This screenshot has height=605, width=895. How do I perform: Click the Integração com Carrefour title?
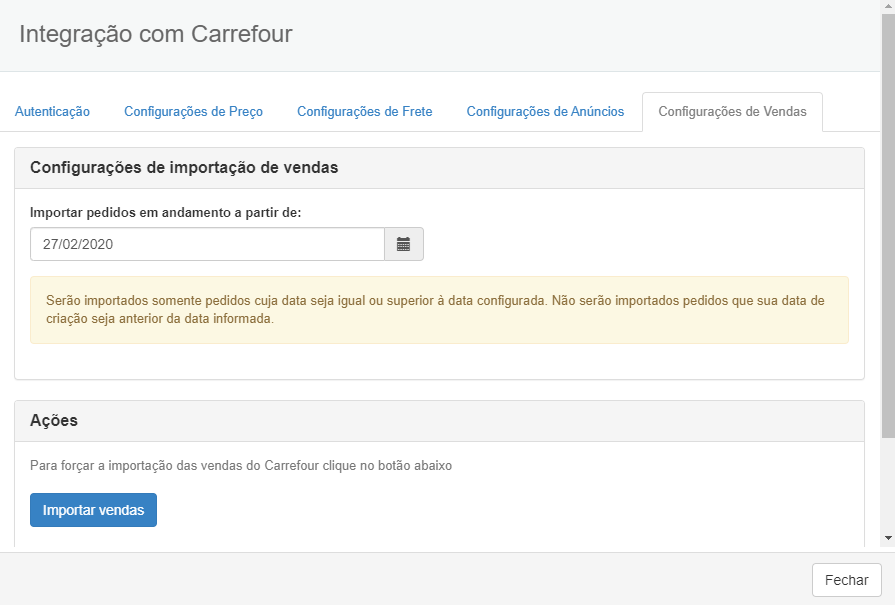click(x=156, y=34)
